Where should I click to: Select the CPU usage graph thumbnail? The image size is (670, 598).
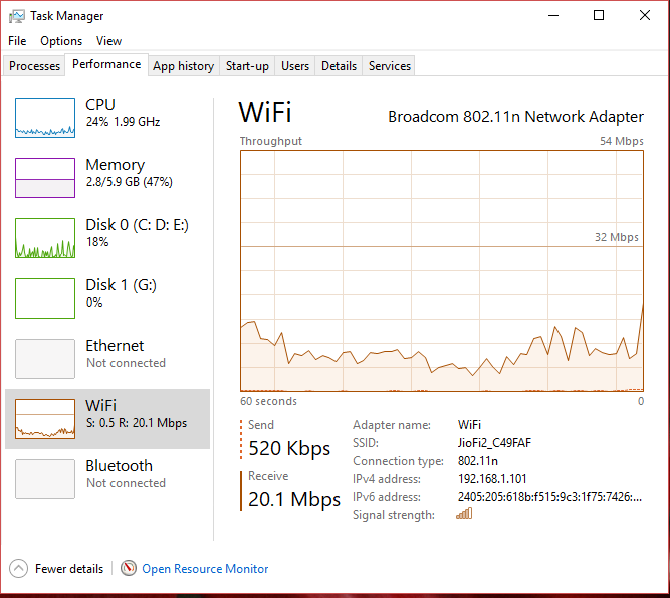[45, 118]
